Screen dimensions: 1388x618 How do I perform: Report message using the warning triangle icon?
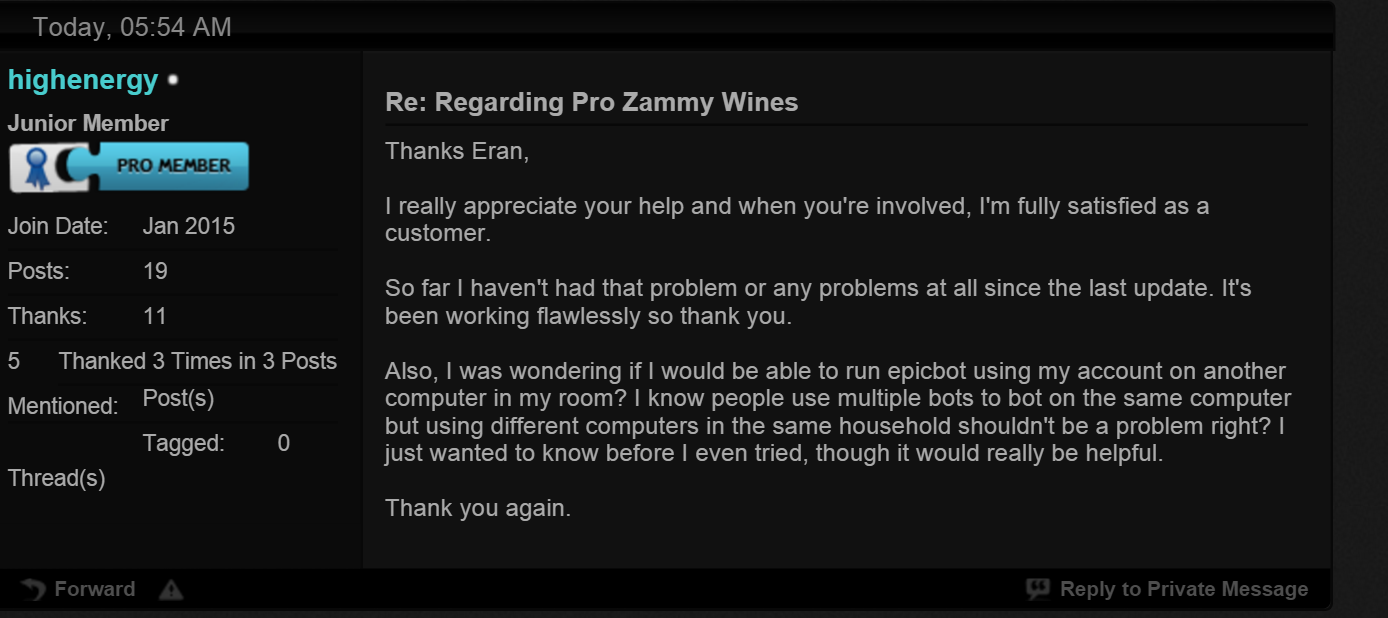pyautogui.click(x=171, y=590)
